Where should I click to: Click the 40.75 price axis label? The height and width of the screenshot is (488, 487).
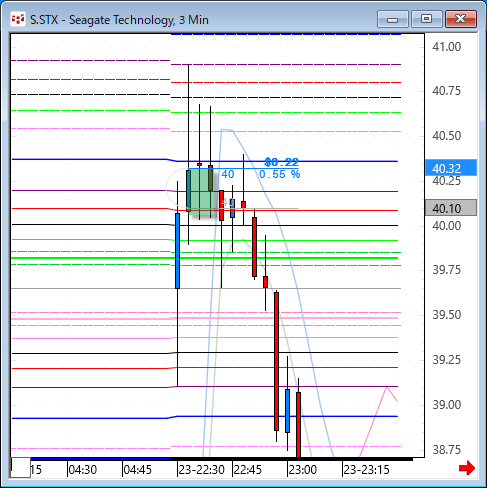pos(447,91)
